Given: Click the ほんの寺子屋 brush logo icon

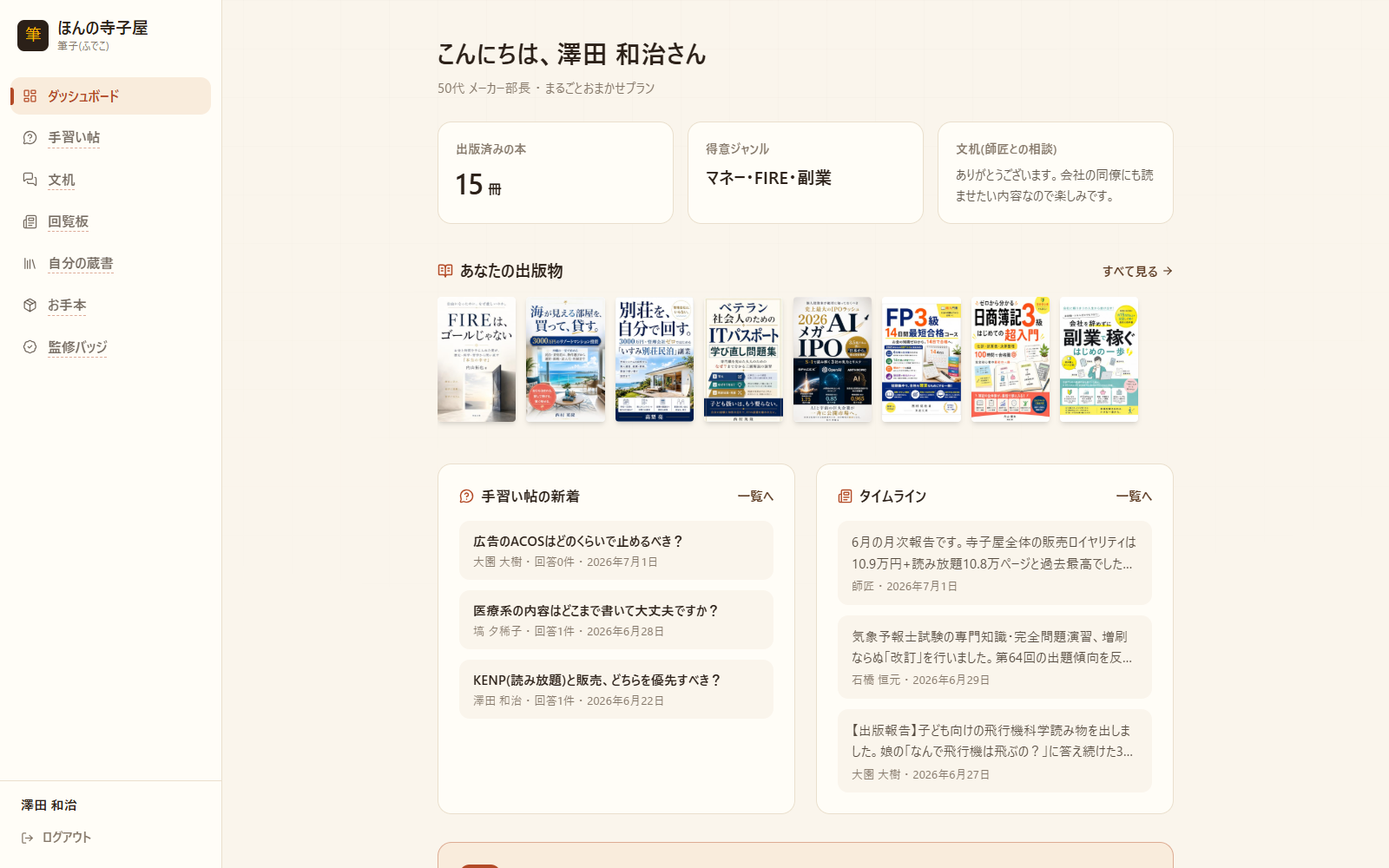Looking at the screenshot, I should [x=33, y=36].
